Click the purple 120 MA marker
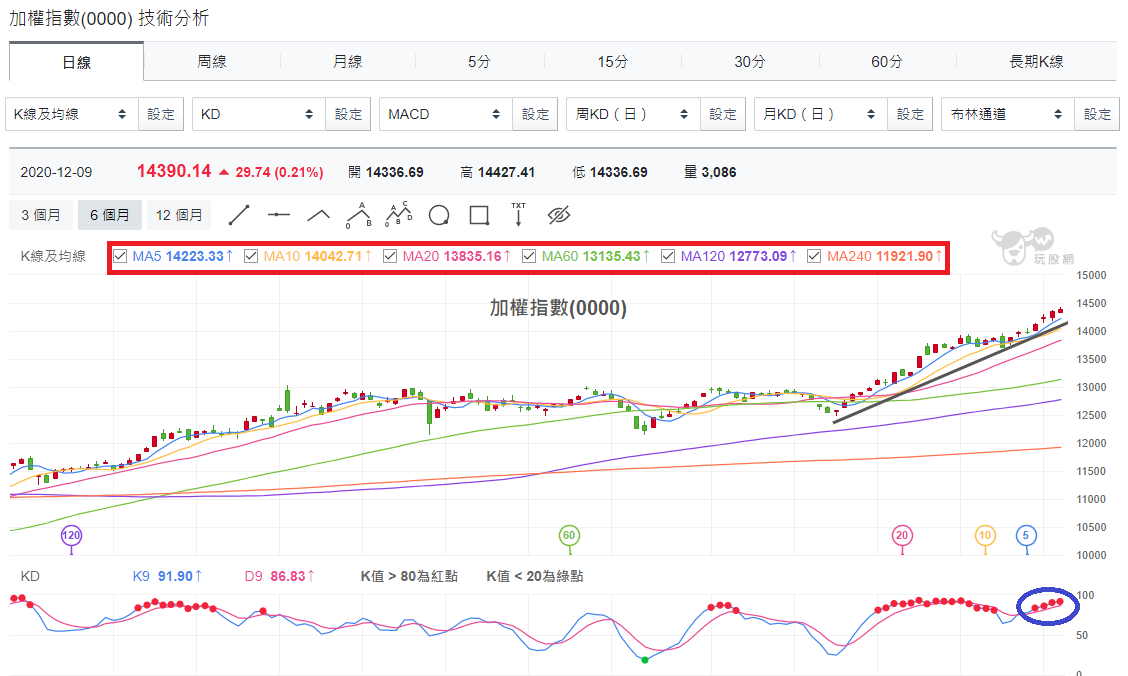The width and height of the screenshot is (1128, 676). click(x=71, y=535)
